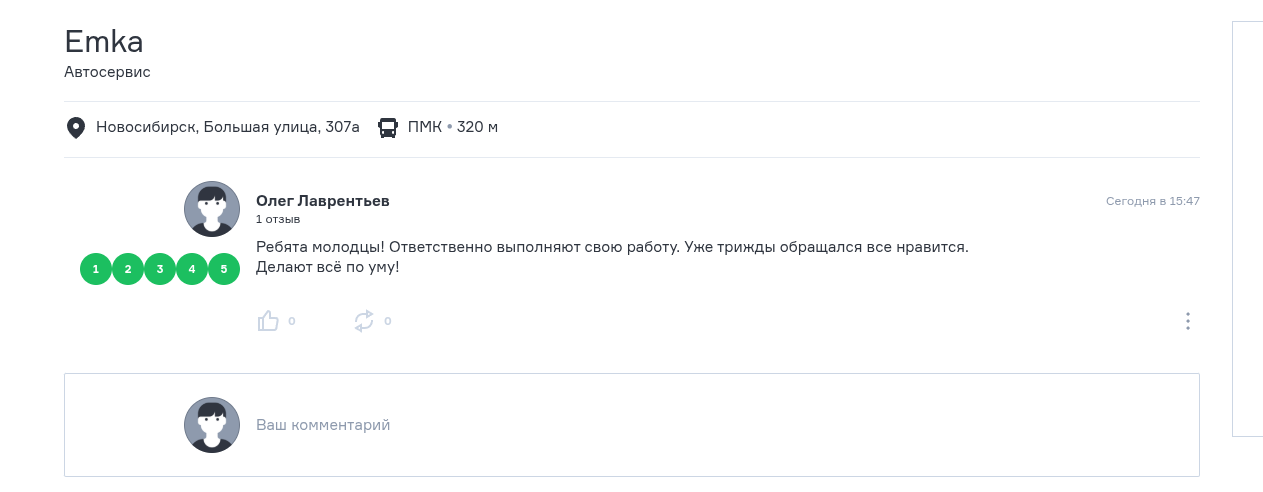Click the 'Сегодня в 15:47' timestamp
The height and width of the screenshot is (492, 1263).
tap(1152, 201)
